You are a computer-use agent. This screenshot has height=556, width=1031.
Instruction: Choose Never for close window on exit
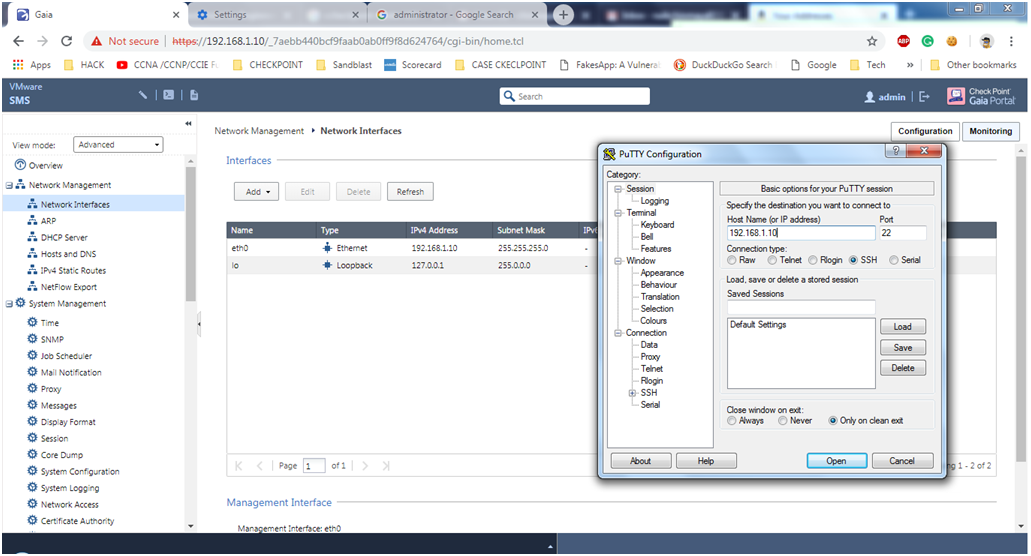782,421
